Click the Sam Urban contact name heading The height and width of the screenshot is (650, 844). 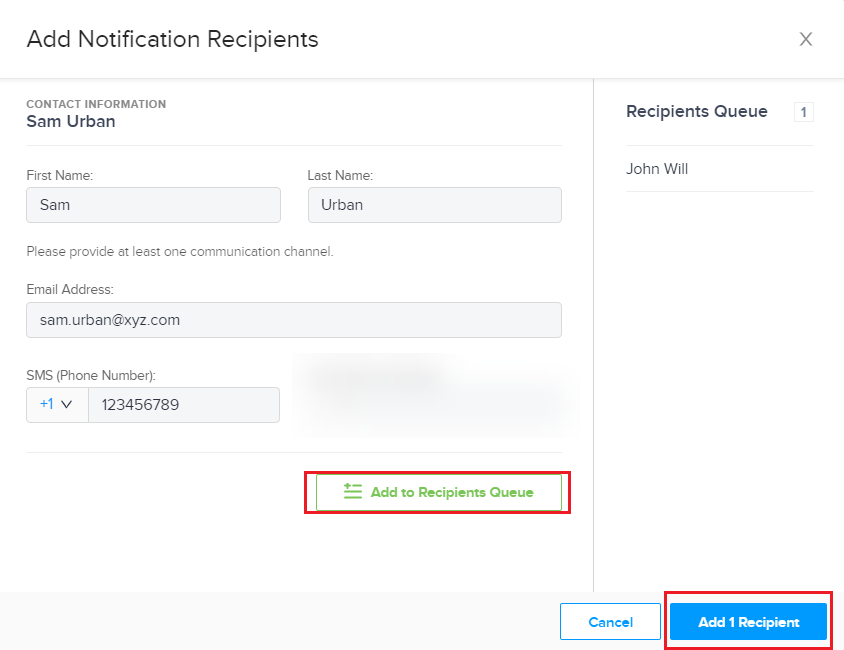pos(71,122)
